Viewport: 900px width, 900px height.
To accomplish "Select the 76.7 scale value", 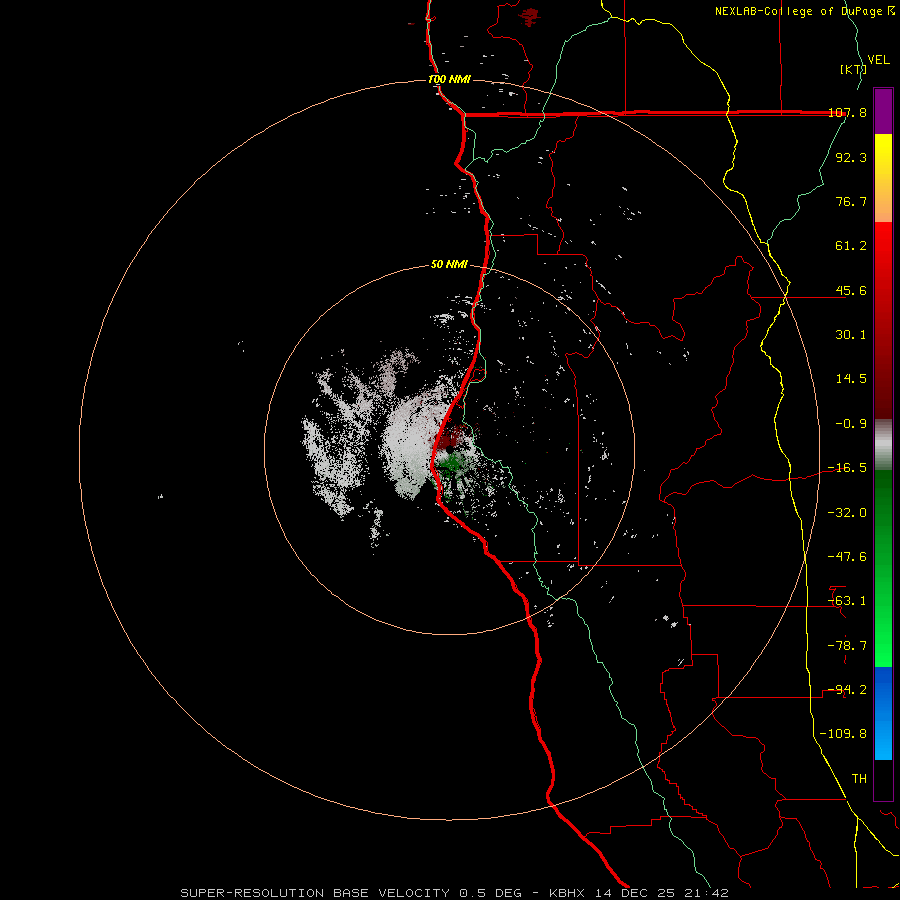I will (x=851, y=201).
